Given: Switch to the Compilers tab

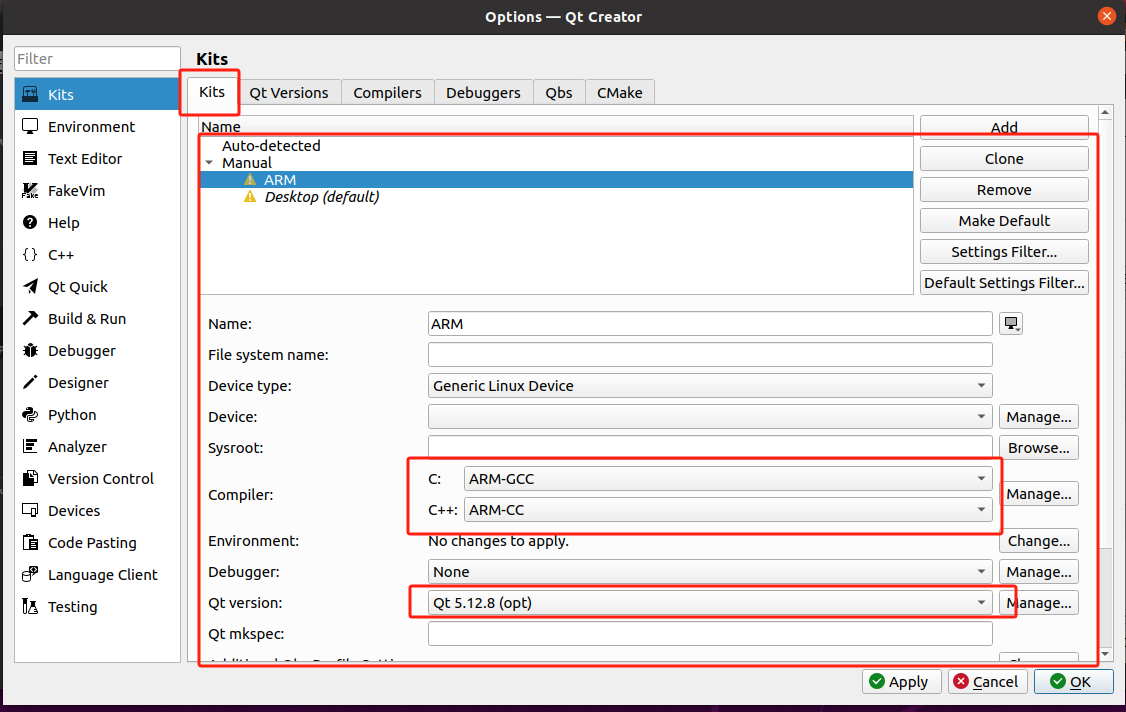Looking at the screenshot, I should (x=387, y=93).
